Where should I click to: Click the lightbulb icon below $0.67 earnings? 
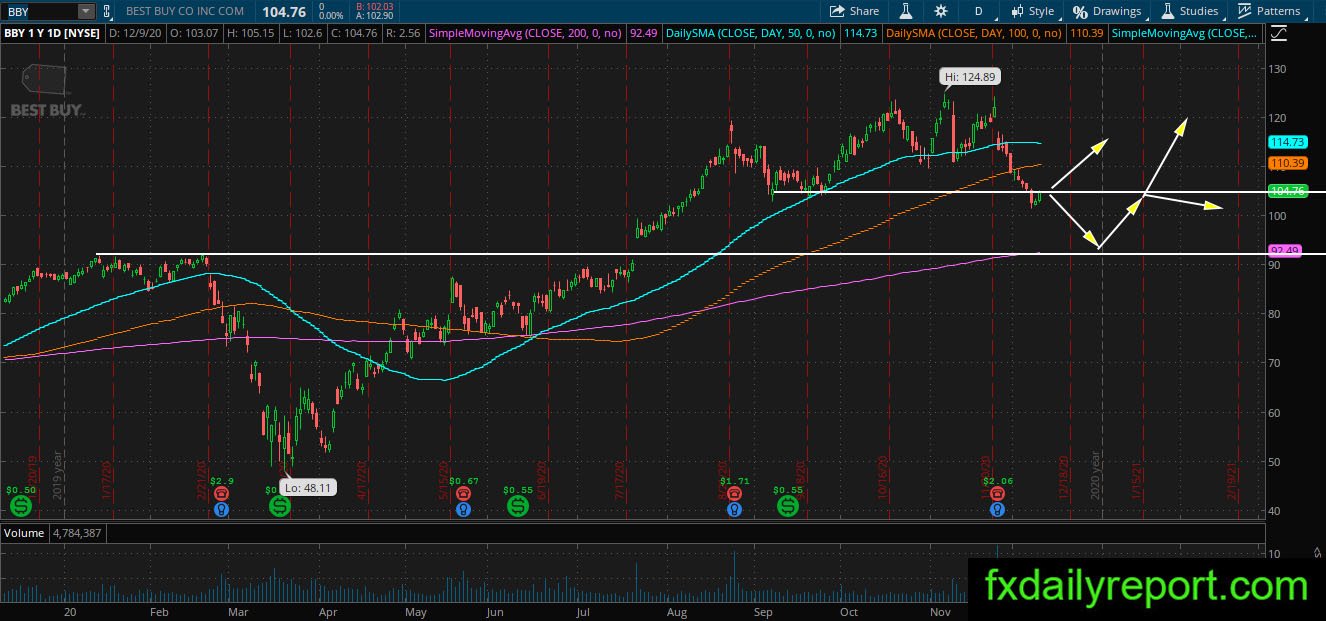pyautogui.click(x=463, y=510)
